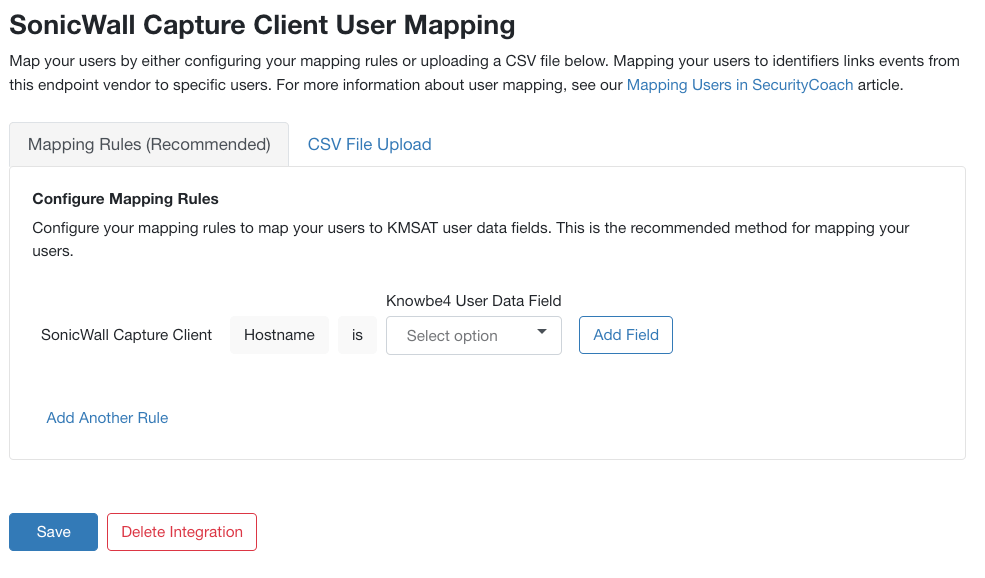The height and width of the screenshot is (578, 985).
Task: Click the Add Field button
Action: [x=626, y=335]
